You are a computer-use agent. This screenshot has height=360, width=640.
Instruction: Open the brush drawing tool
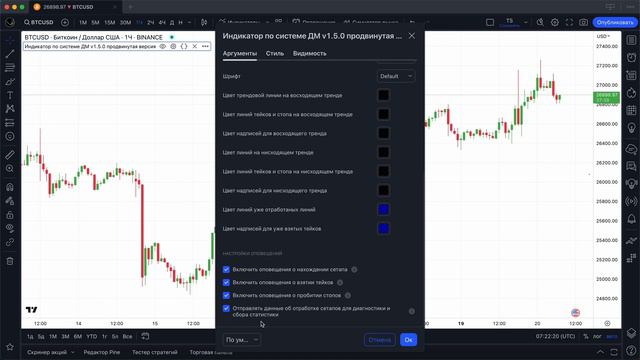click(x=10, y=81)
